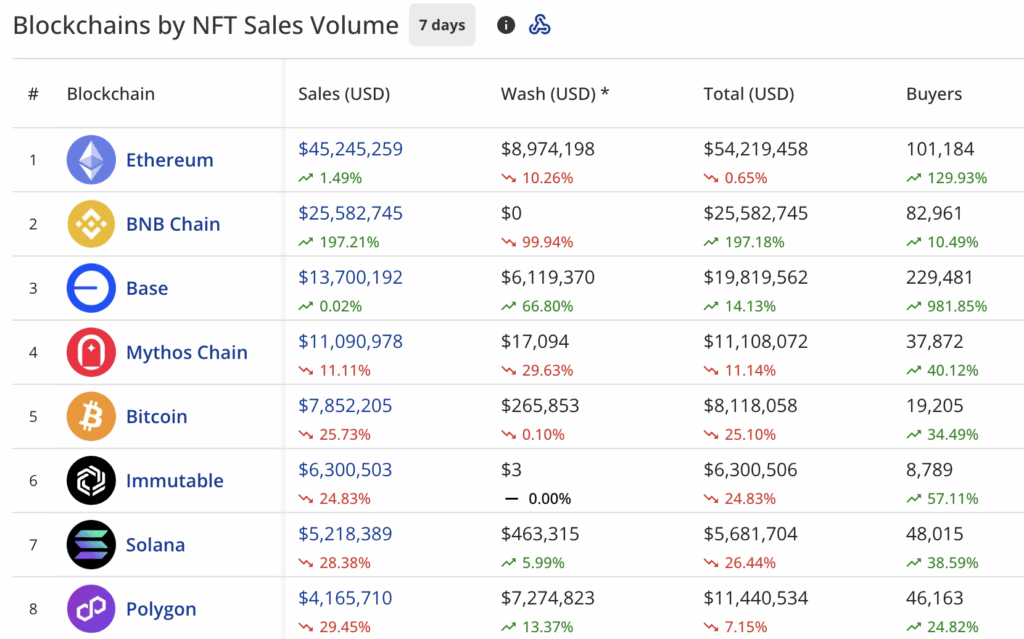Select the BNB Chain logo icon
This screenshot has height=639, width=1024.
pyautogui.click(x=91, y=224)
